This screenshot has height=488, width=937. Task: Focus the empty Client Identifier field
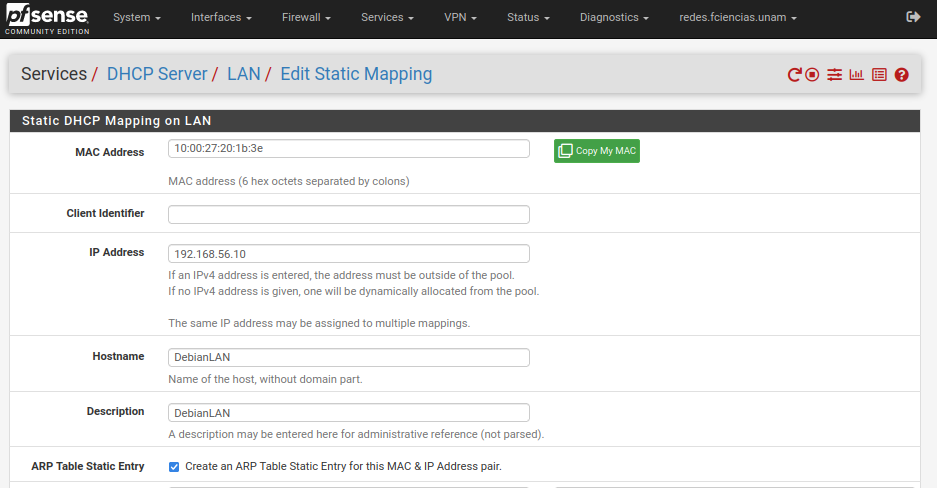click(348, 215)
